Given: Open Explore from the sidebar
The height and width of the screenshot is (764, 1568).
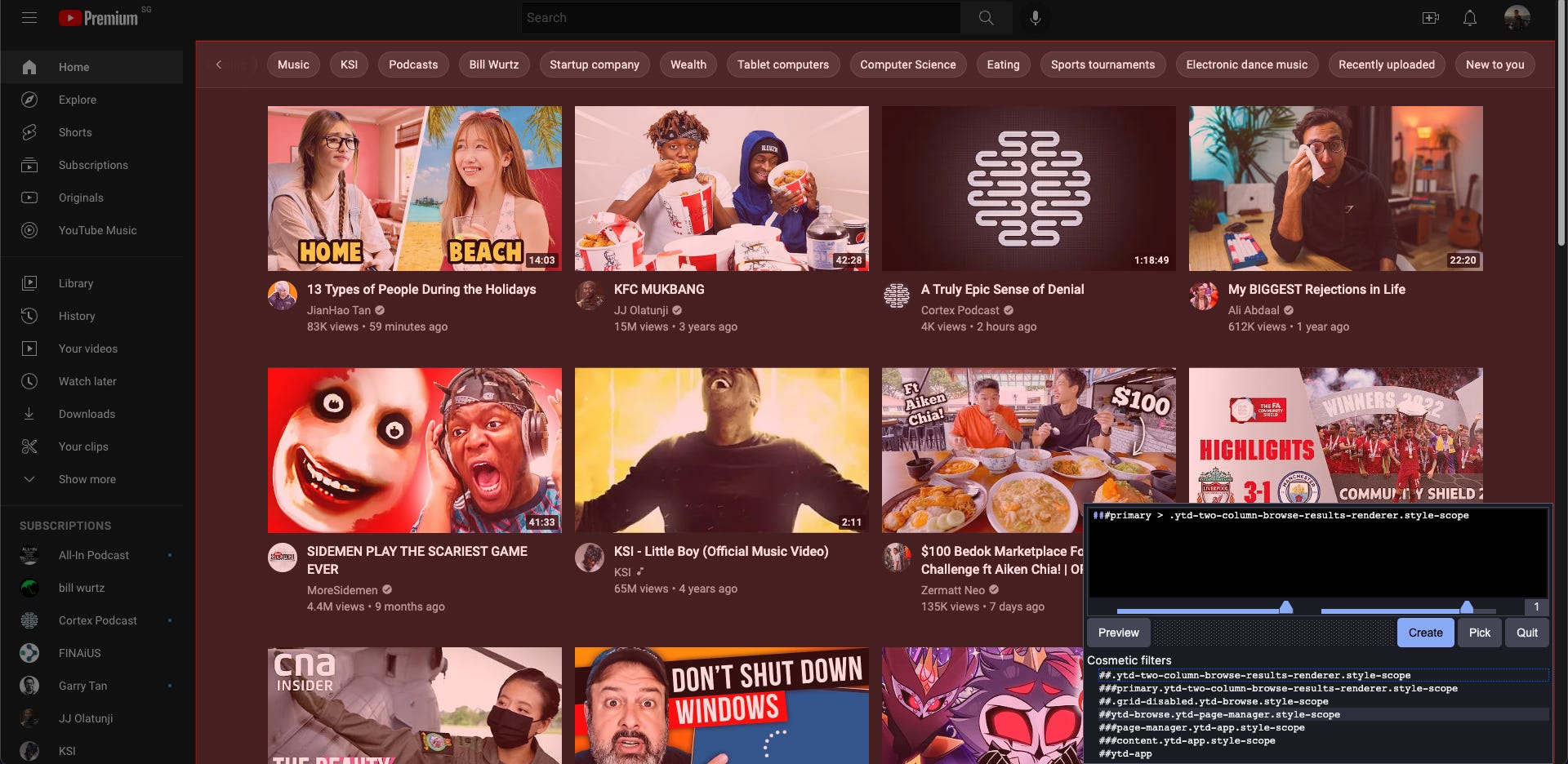Looking at the screenshot, I should [91, 100].
